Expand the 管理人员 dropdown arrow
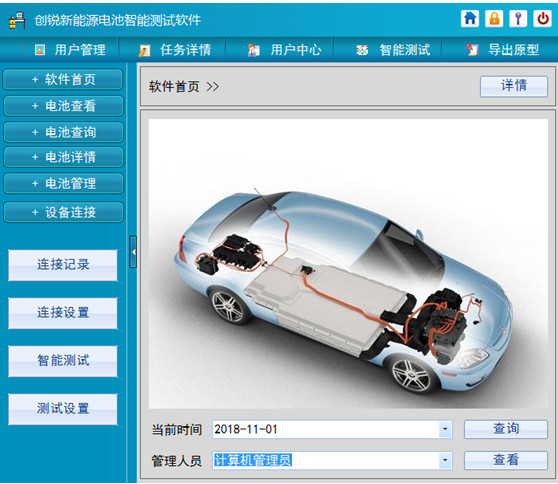This screenshot has width=558, height=484. 445,460
